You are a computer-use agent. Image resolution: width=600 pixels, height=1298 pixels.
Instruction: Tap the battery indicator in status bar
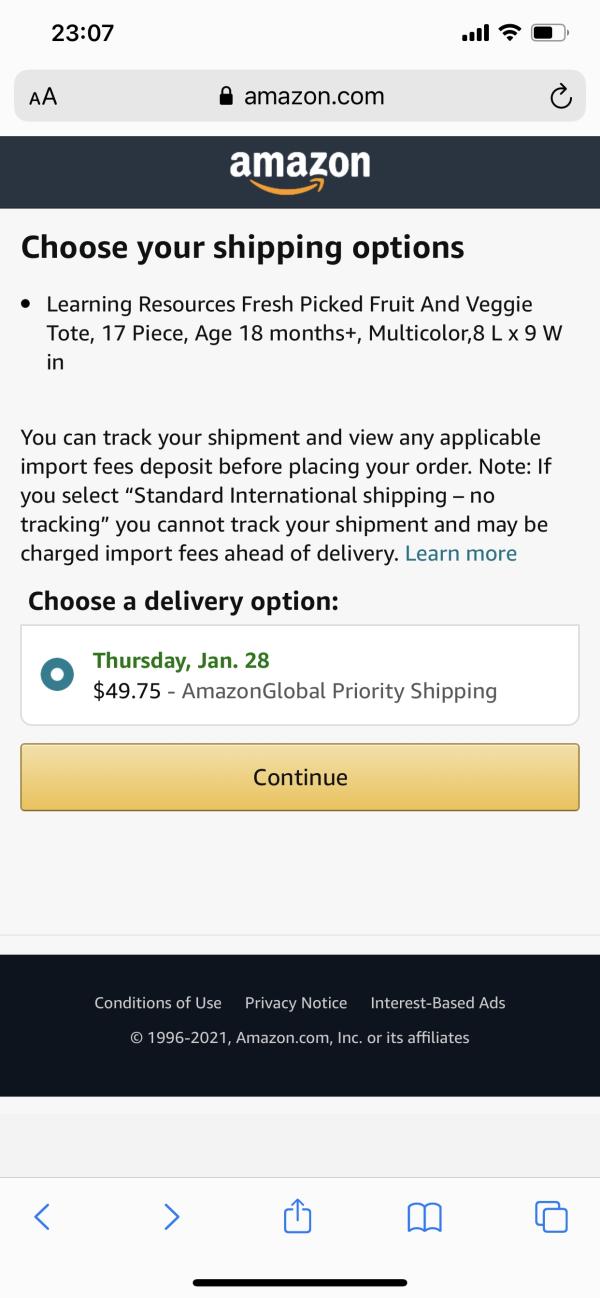[549, 33]
